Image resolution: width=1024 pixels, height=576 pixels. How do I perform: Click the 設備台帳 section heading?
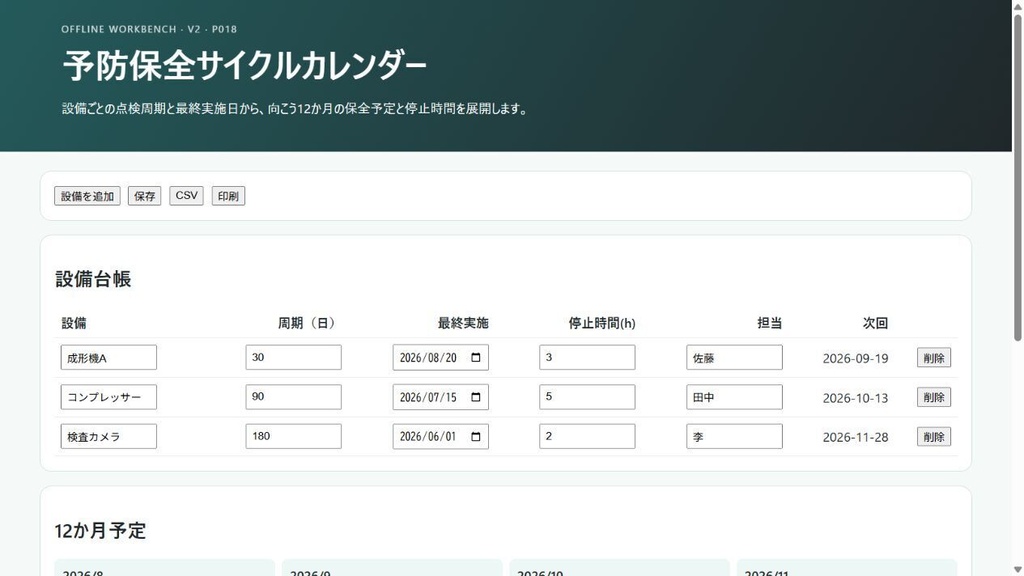pyautogui.click(x=93, y=280)
